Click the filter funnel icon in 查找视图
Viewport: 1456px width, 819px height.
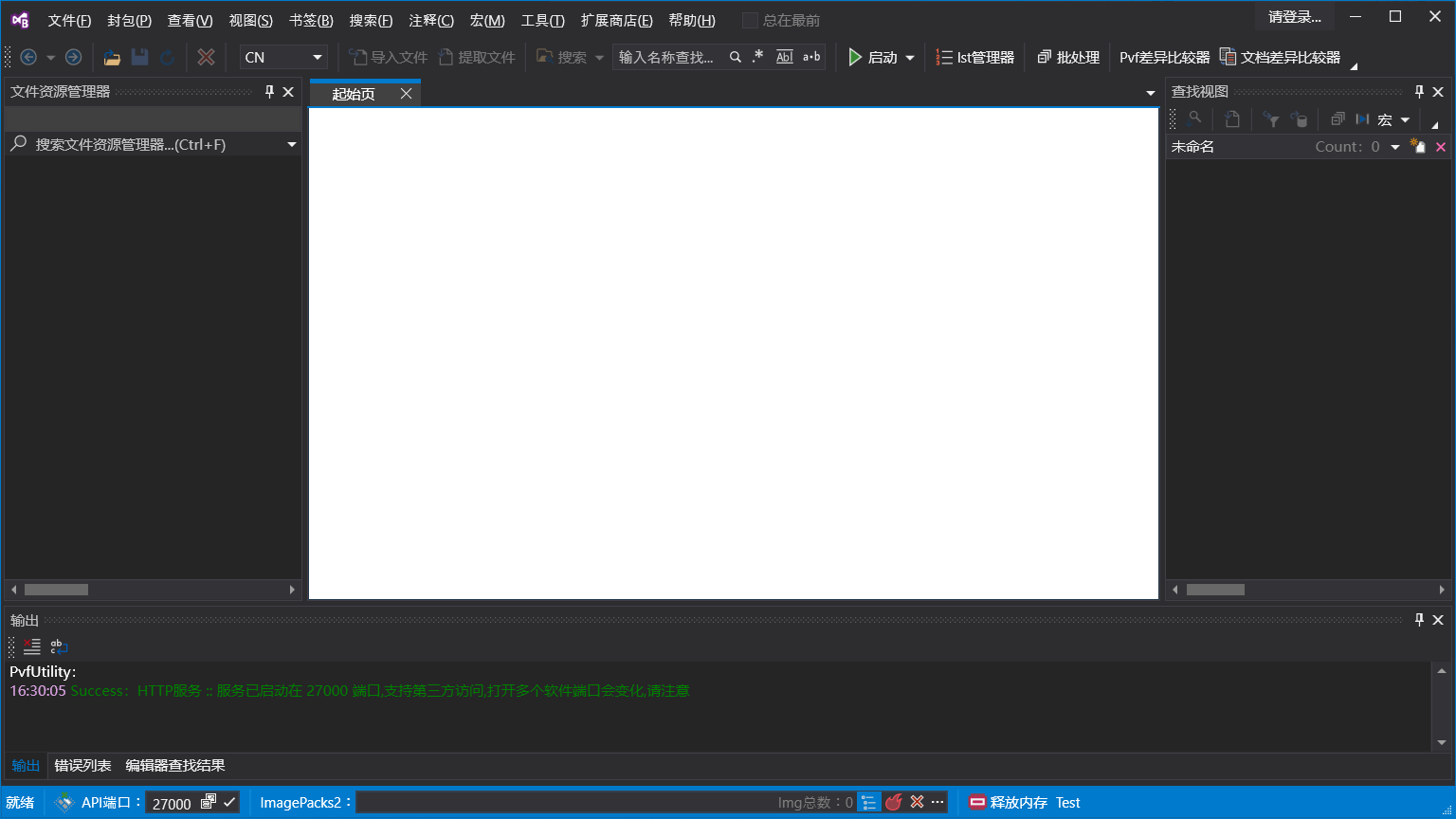(1271, 119)
